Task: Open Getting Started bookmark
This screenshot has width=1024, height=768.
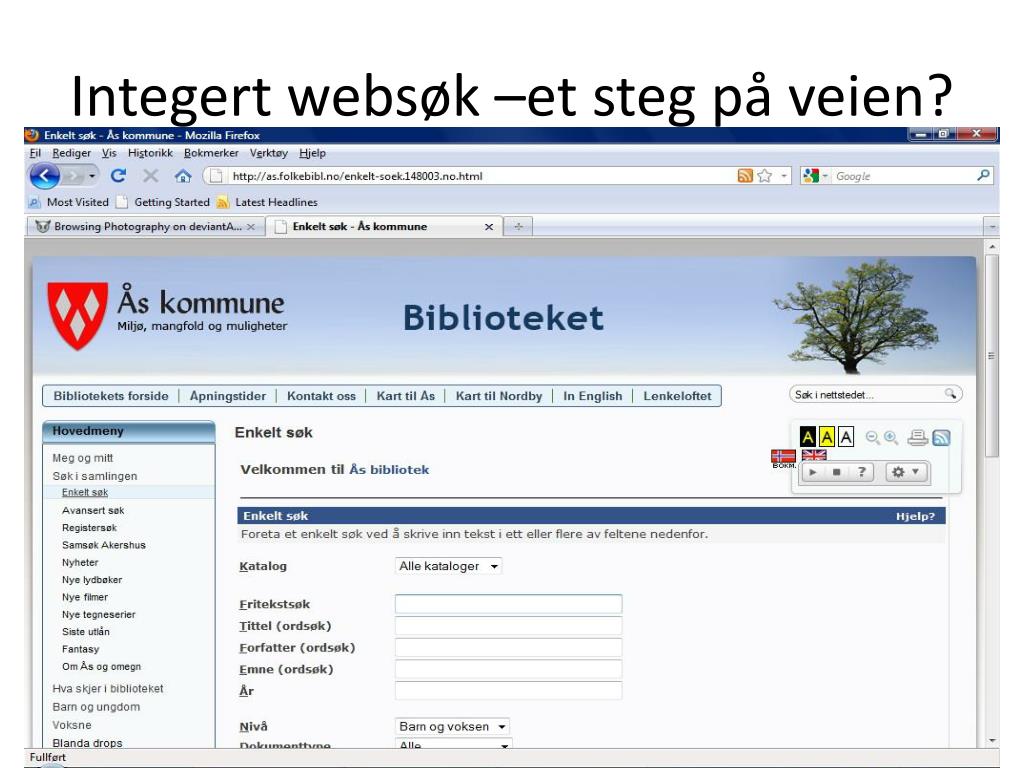Action: click(163, 202)
